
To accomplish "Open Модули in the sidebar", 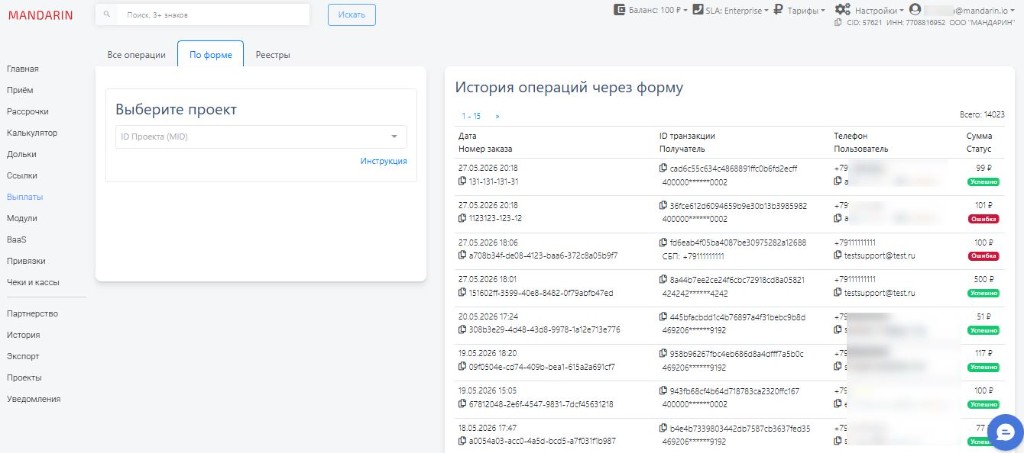I will [x=22, y=218].
